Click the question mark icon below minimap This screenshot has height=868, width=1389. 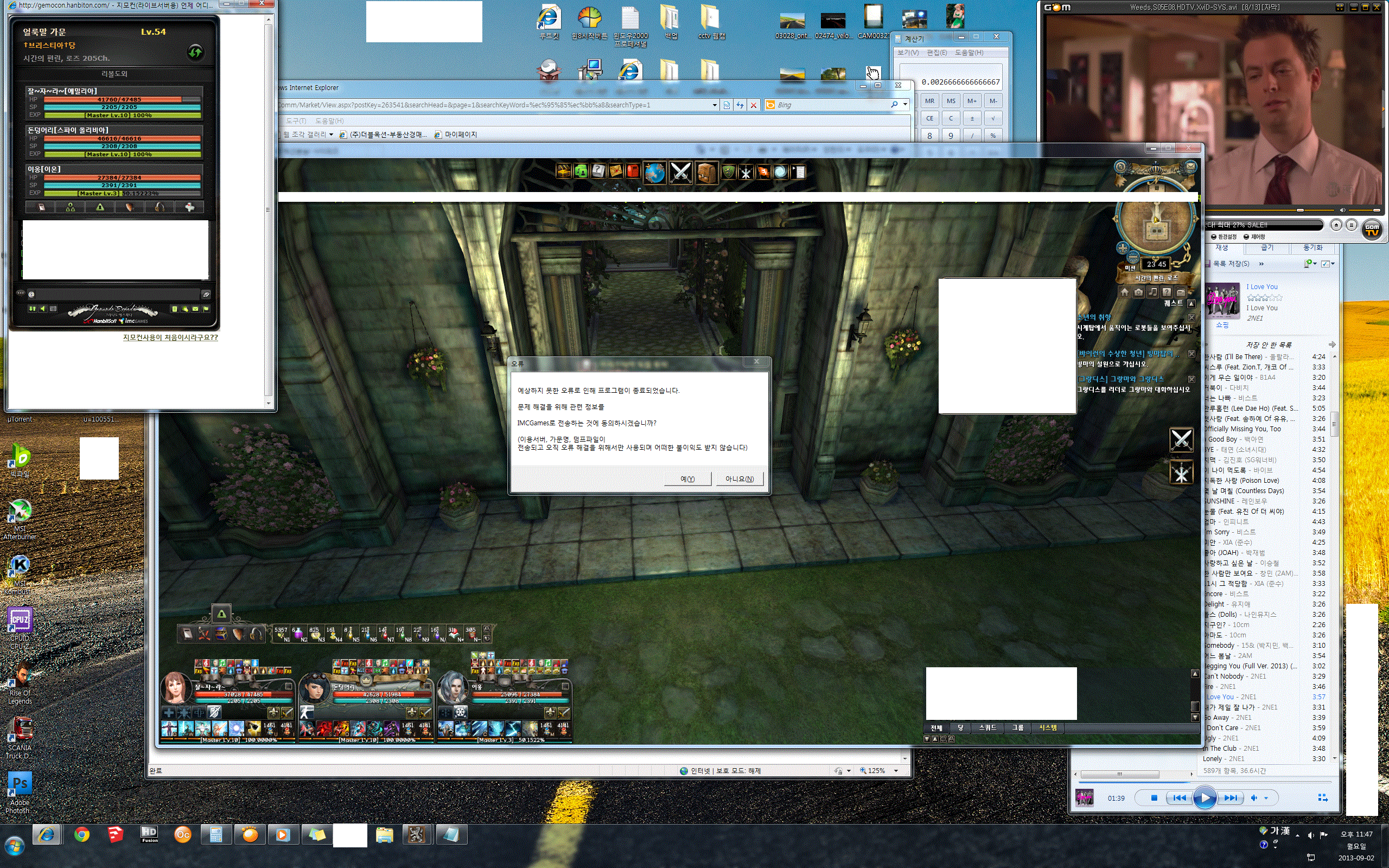(x=1167, y=292)
